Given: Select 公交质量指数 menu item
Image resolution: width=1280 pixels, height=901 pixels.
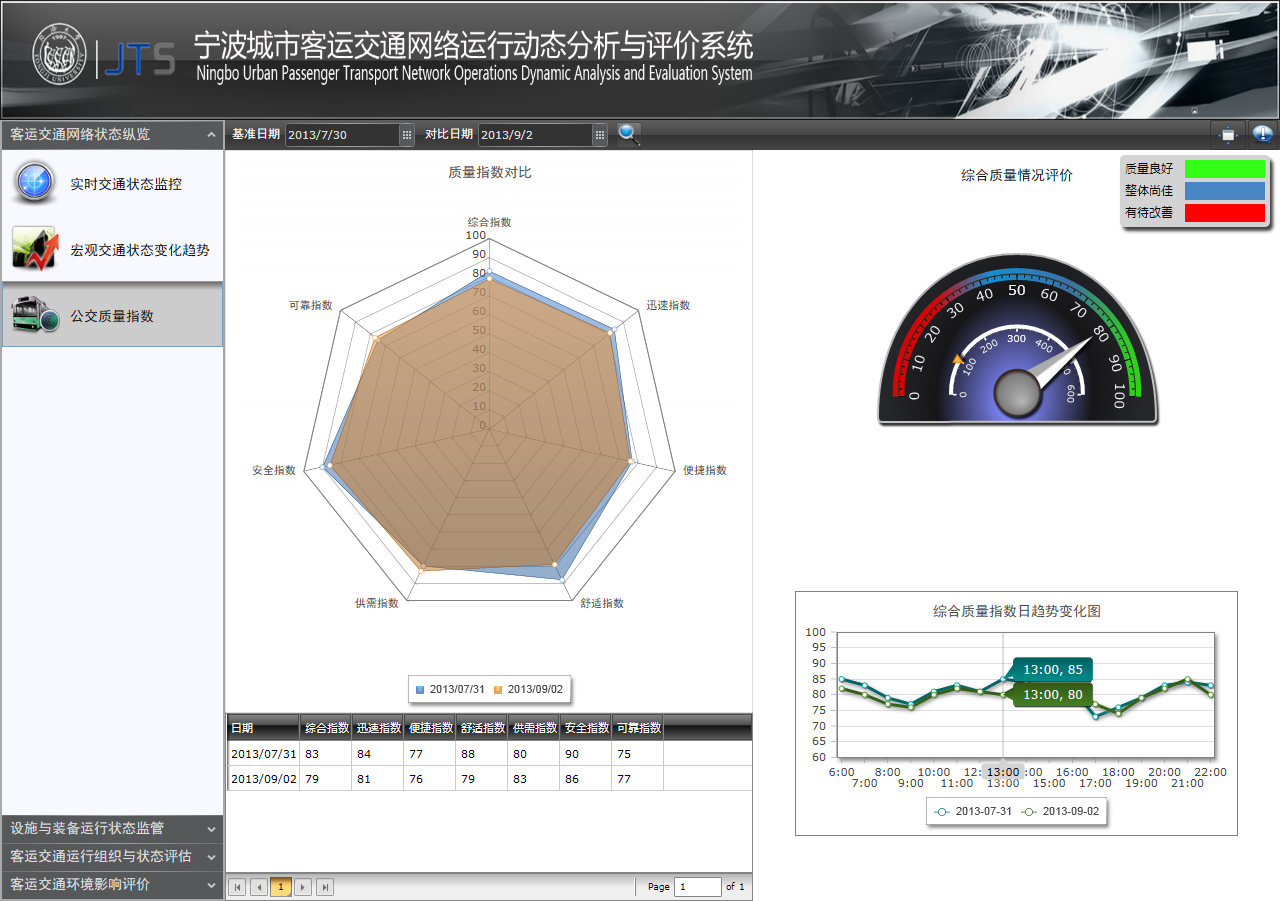Looking at the screenshot, I should point(112,316).
